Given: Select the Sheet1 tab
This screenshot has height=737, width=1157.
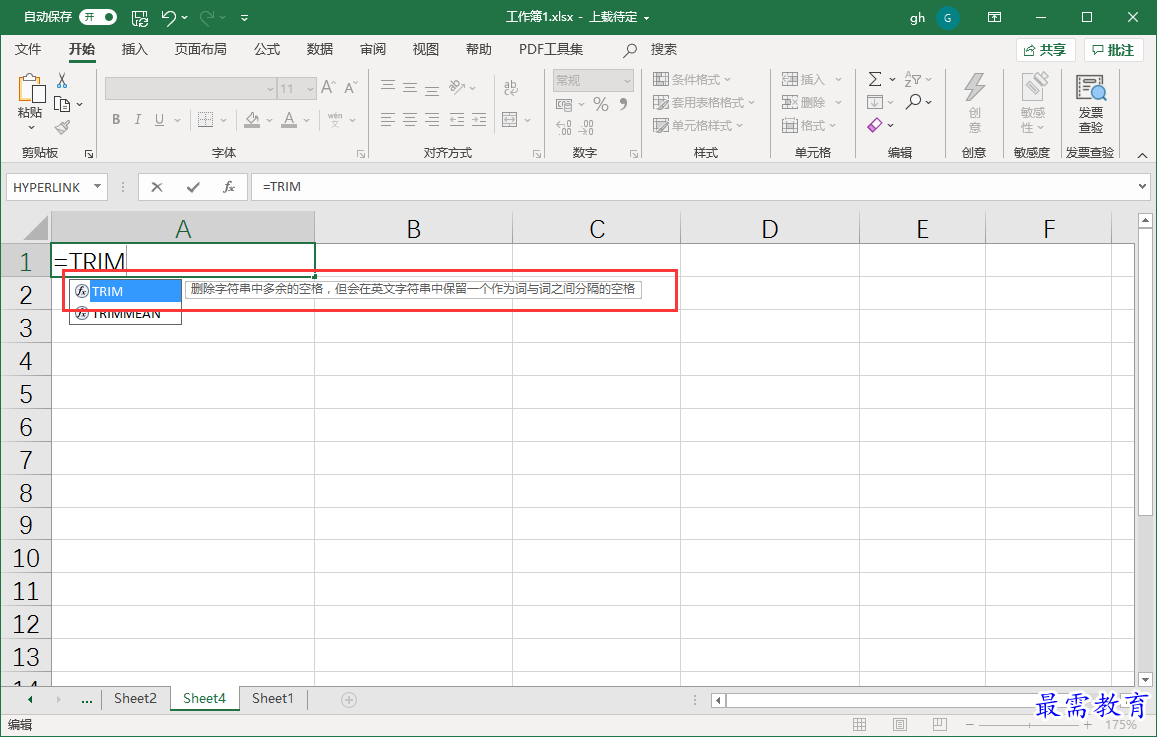Looking at the screenshot, I should tap(272, 698).
